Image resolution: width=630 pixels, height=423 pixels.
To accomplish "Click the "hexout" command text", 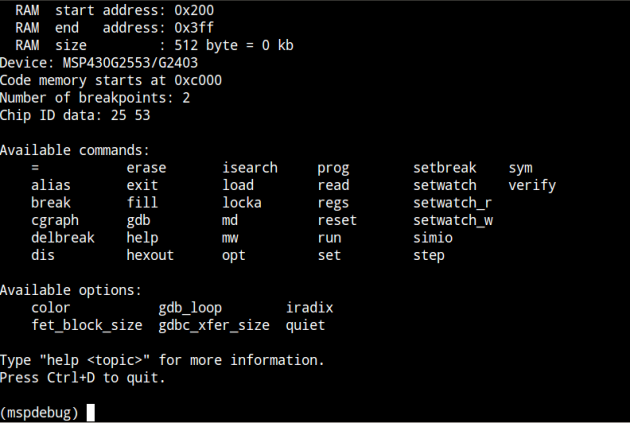I will pyautogui.click(x=150, y=255).
